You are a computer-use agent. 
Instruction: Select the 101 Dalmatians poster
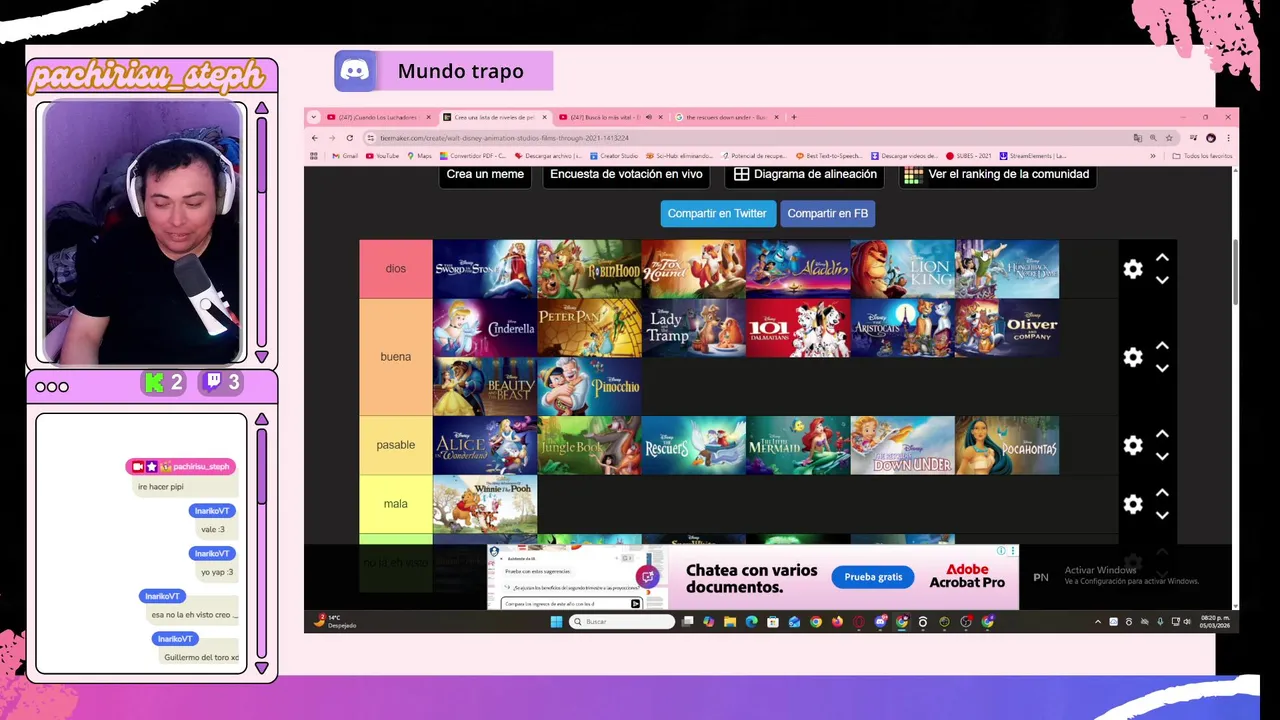[x=798, y=328]
